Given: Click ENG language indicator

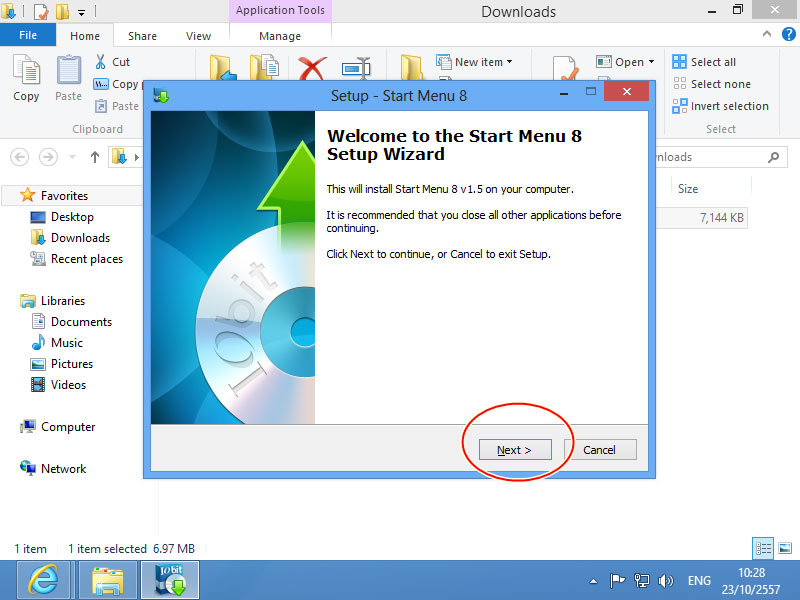Looking at the screenshot, I should click(x=699, y=581).
